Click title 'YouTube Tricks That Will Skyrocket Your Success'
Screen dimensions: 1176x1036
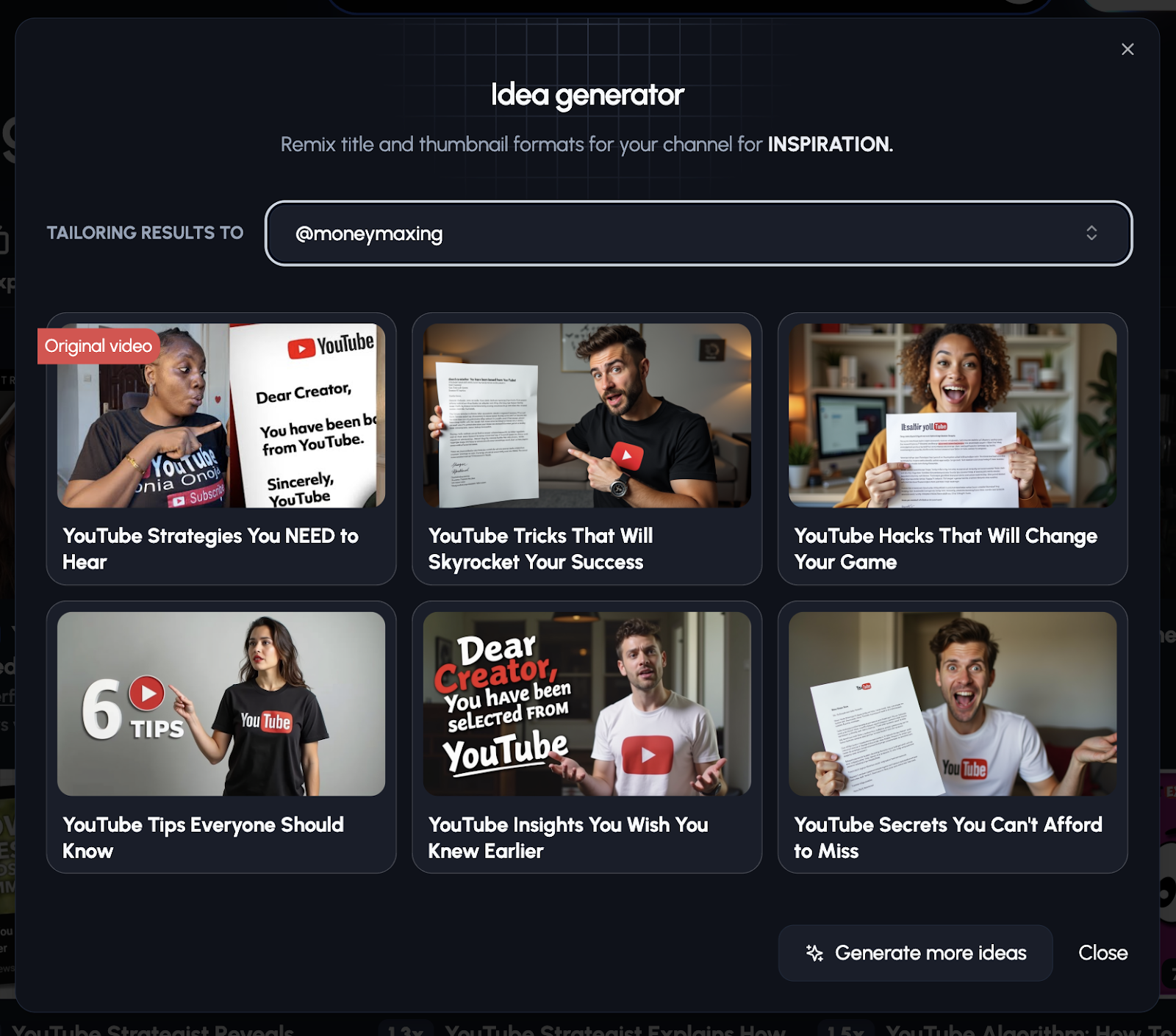pos(541,549)
